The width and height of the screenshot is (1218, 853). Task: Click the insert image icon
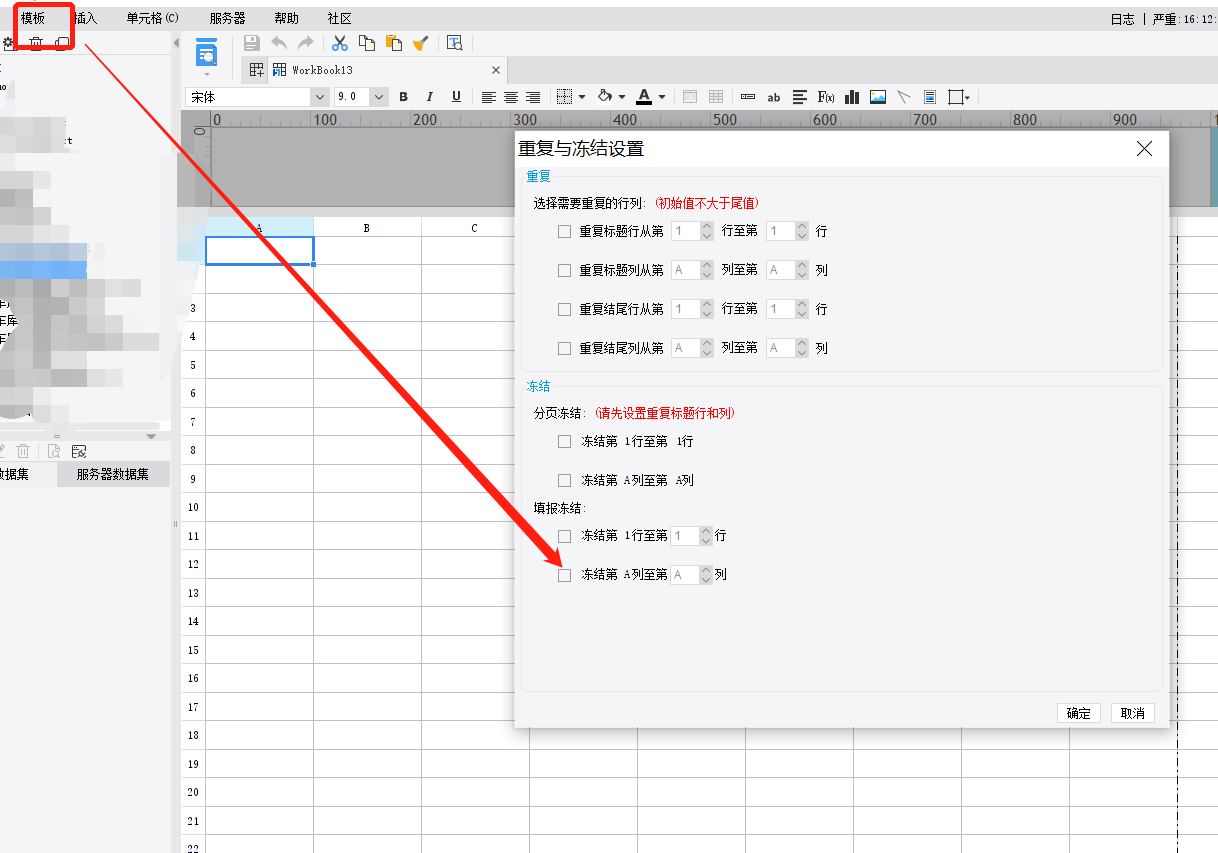(878, 97)
